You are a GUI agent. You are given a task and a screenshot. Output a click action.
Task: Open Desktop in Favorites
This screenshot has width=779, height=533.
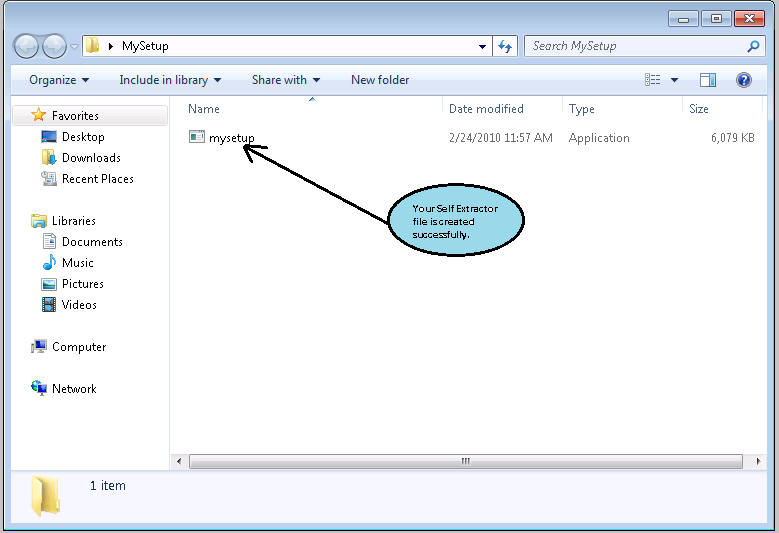83,137
